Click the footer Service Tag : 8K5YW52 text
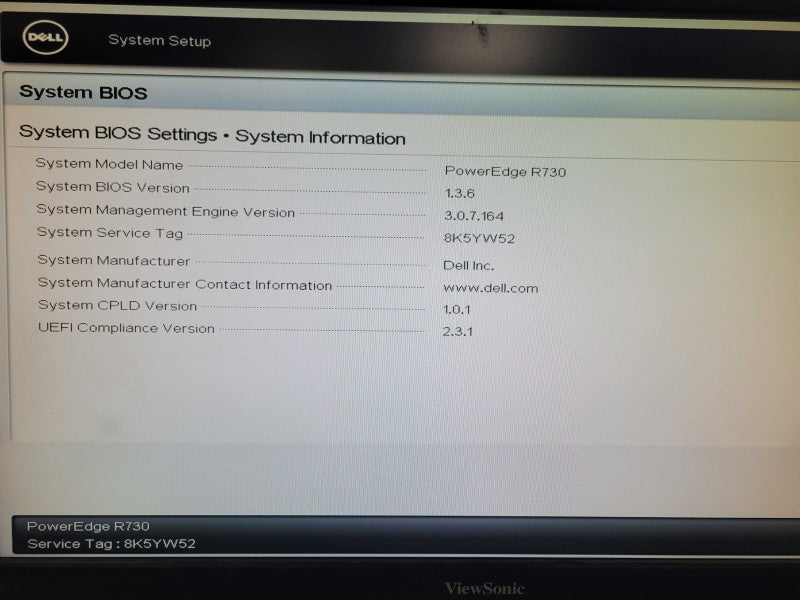This screenshot has width=800, height=600. click(111, 543)
